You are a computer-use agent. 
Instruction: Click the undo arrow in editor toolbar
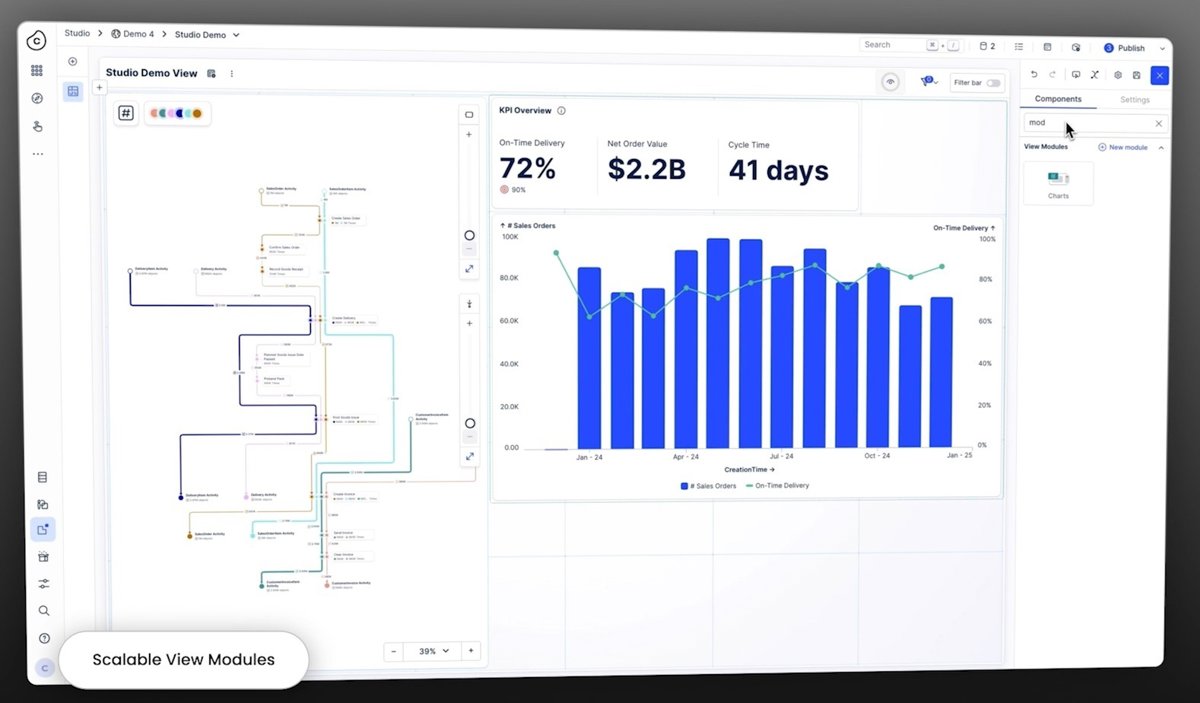(x=1034, y=75)
